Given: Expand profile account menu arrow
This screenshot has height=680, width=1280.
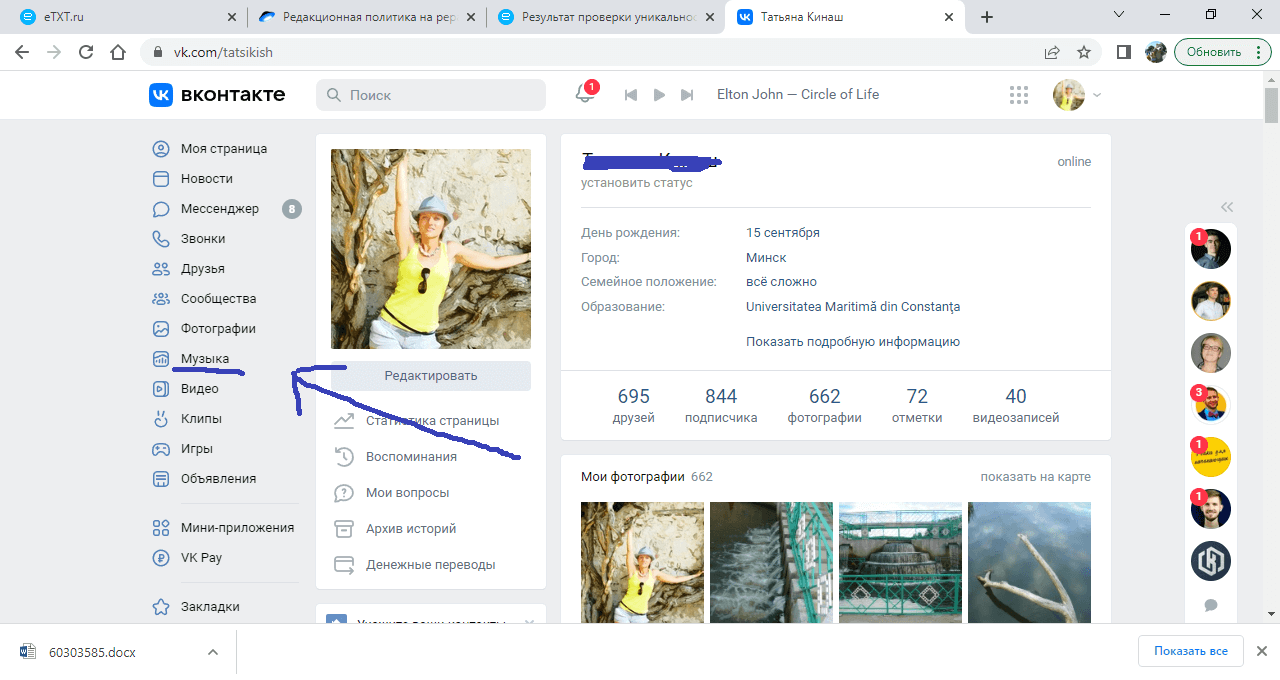Looking at the screenshot, I should point(1097,95).
